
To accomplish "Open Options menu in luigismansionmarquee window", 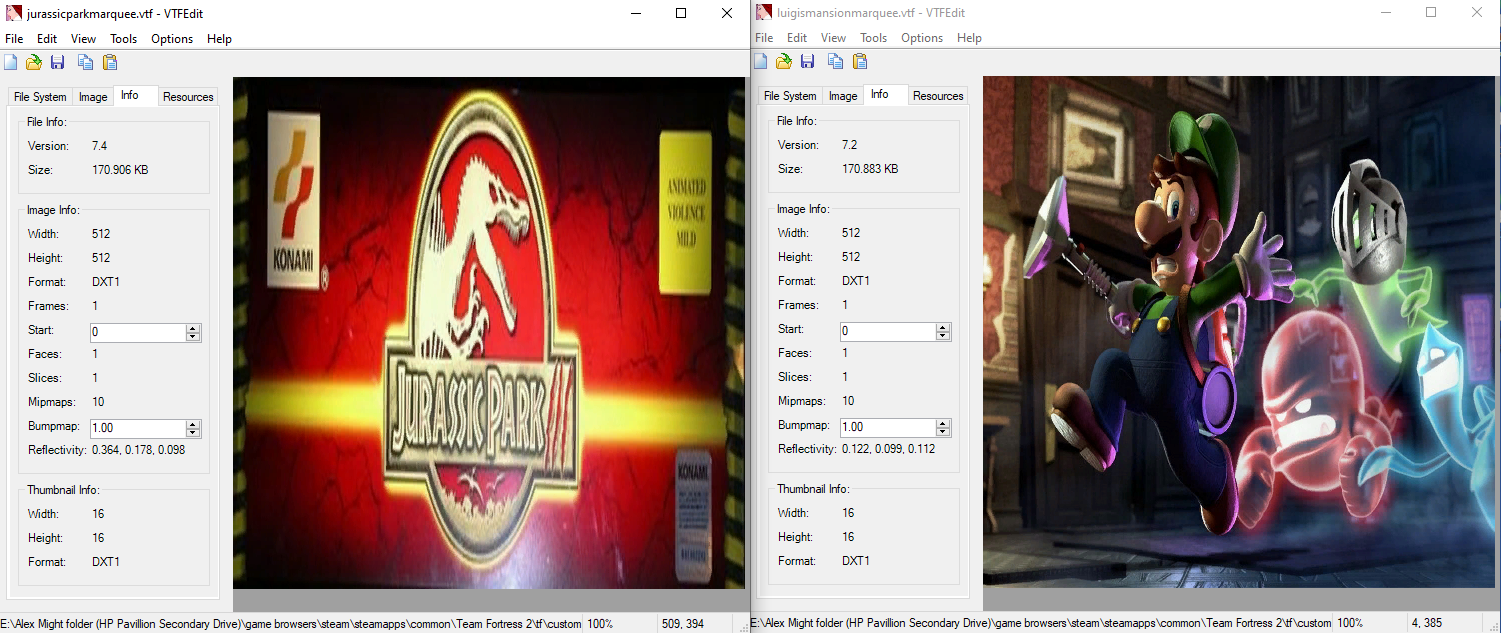I will click(x=922, y=38).
